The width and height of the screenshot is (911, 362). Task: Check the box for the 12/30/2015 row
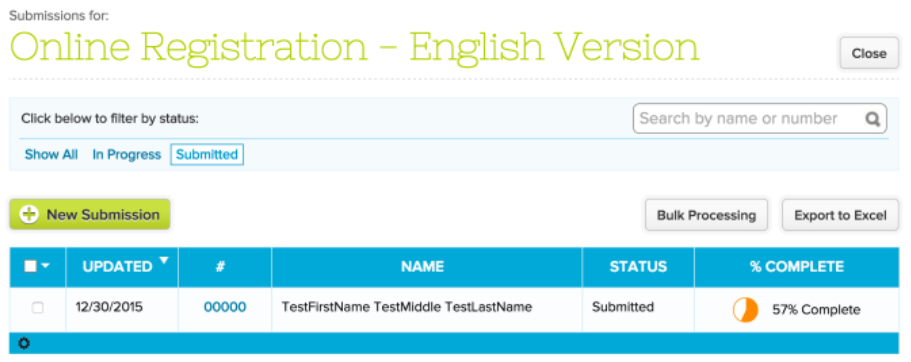[x=37, y=307]
